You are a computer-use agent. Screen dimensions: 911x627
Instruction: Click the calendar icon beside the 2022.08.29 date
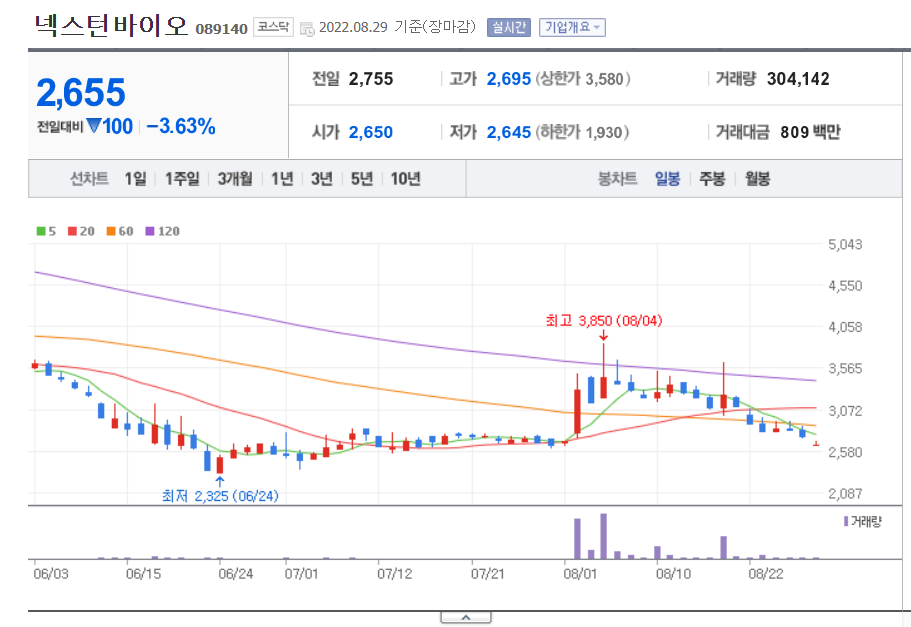pos(307,28)
